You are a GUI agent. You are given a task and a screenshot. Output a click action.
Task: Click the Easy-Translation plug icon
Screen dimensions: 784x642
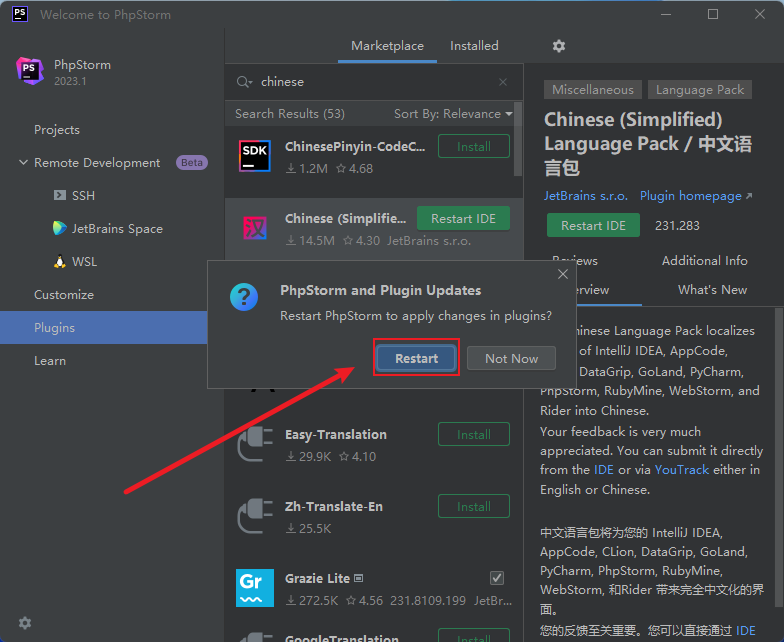coord(254,444)
